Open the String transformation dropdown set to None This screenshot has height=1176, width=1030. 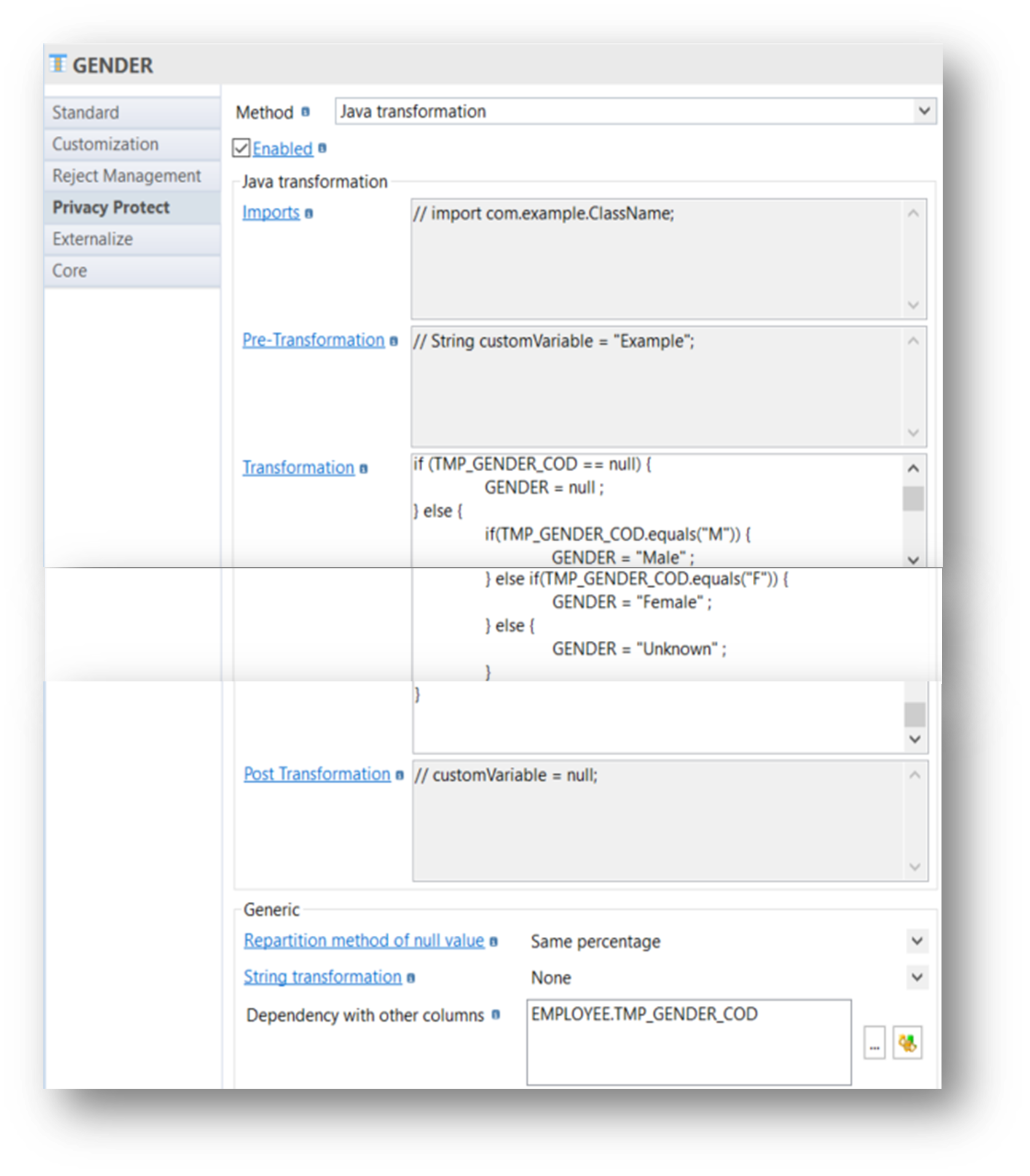pos(916,977)
